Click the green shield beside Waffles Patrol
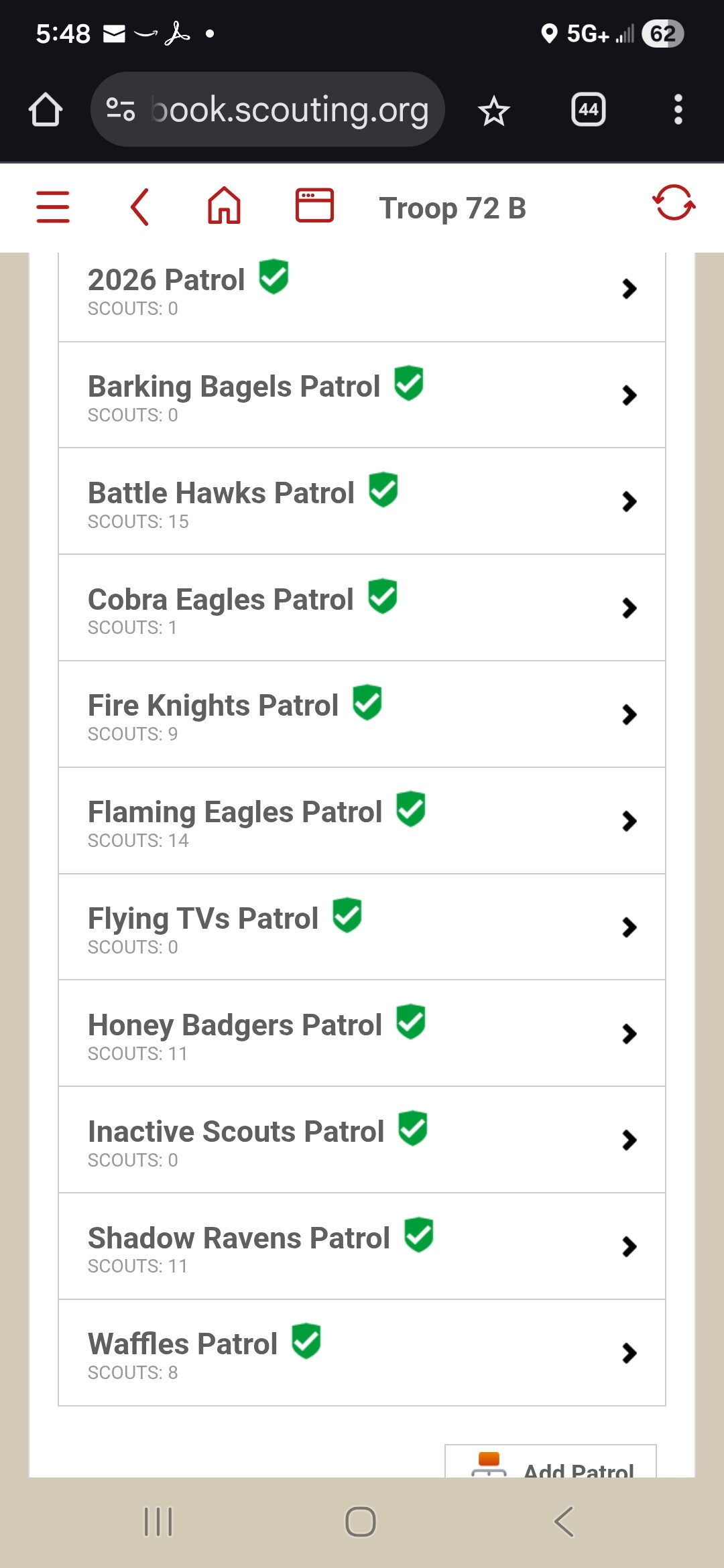The height and width of the screenshot is (1568, 724). coord(306,1341)
